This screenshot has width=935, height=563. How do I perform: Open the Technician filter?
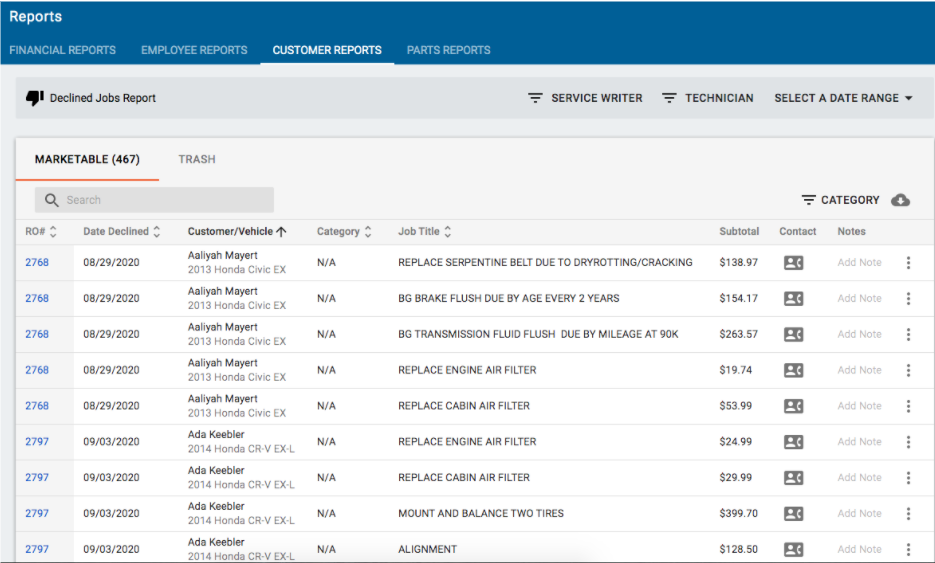click(x=707, y=98)
